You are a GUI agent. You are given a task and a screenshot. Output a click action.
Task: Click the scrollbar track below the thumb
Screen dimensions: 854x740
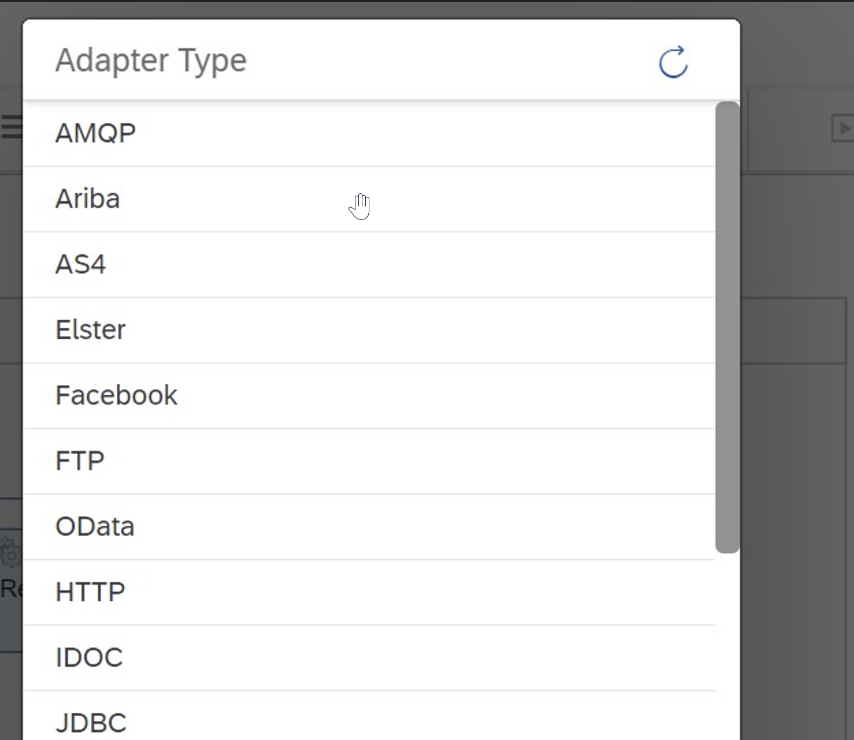[727, 646]
